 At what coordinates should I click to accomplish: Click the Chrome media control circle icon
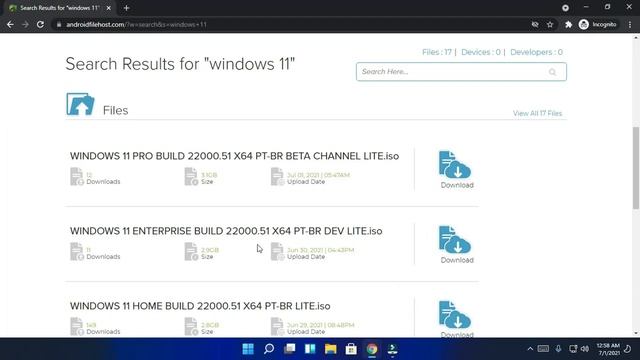coord(565,8)
